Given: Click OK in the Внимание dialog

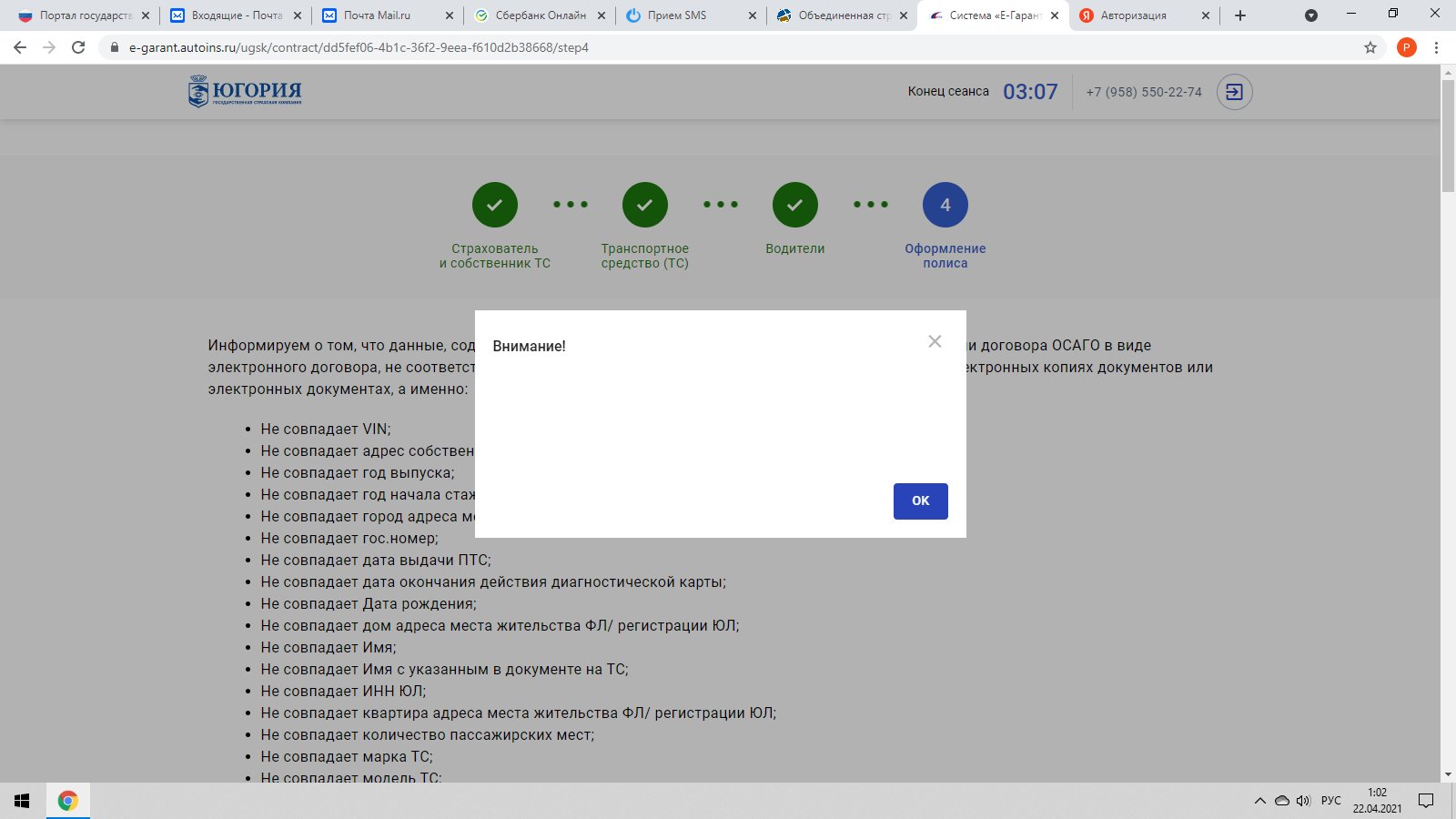Looking at the screenshot, I should 920,501.
